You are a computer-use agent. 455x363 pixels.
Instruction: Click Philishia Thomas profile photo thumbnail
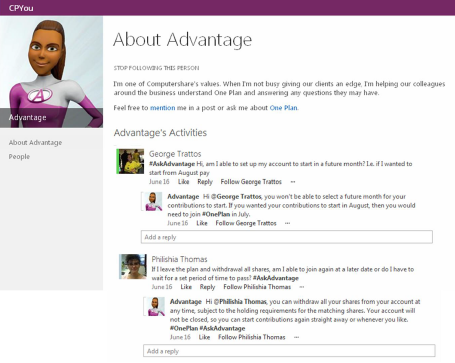pos(133,266)
